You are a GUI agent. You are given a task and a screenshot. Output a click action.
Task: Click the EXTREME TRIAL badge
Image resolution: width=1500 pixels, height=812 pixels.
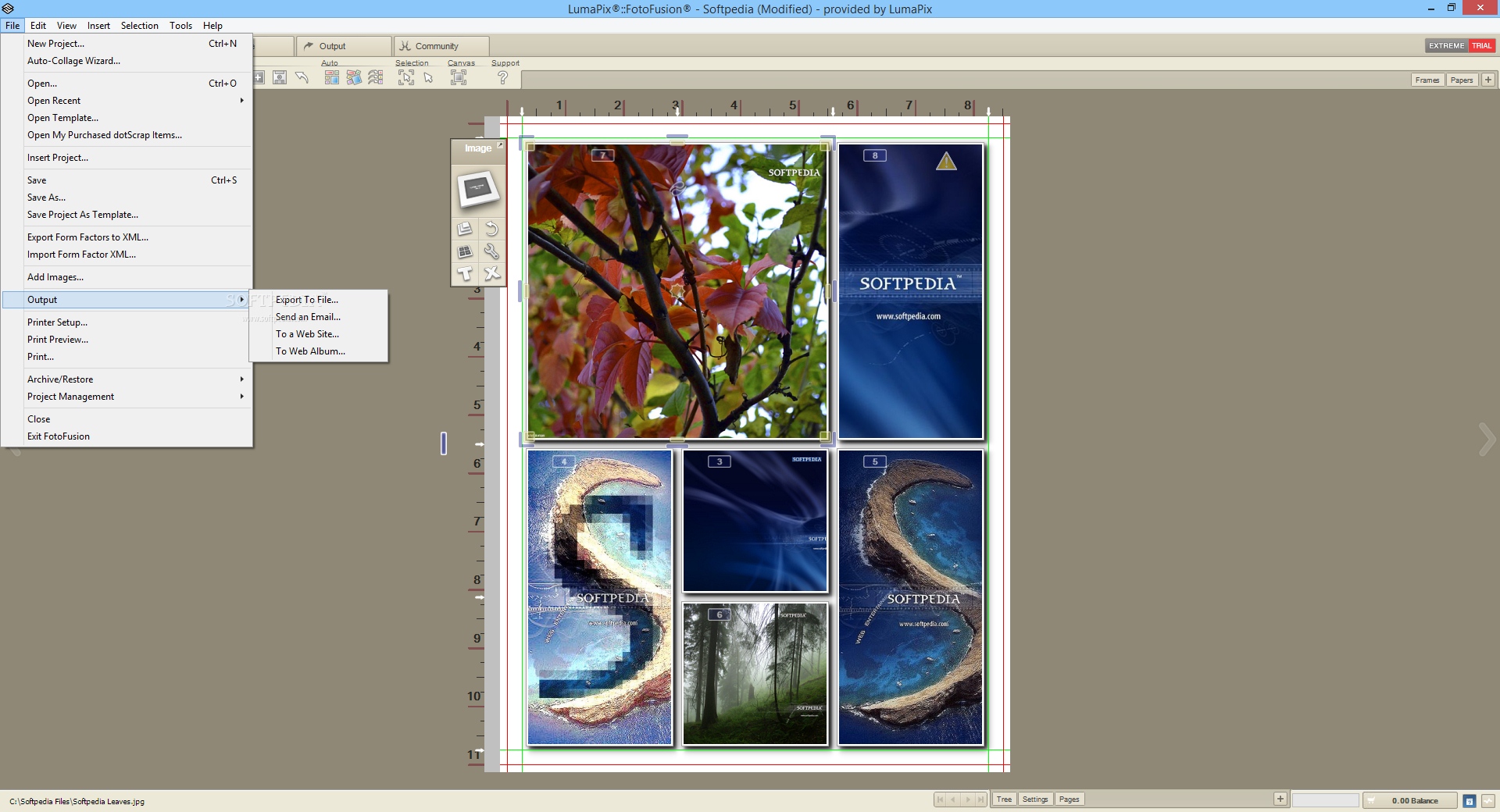pyautogui.click(x=1459, y=45)
